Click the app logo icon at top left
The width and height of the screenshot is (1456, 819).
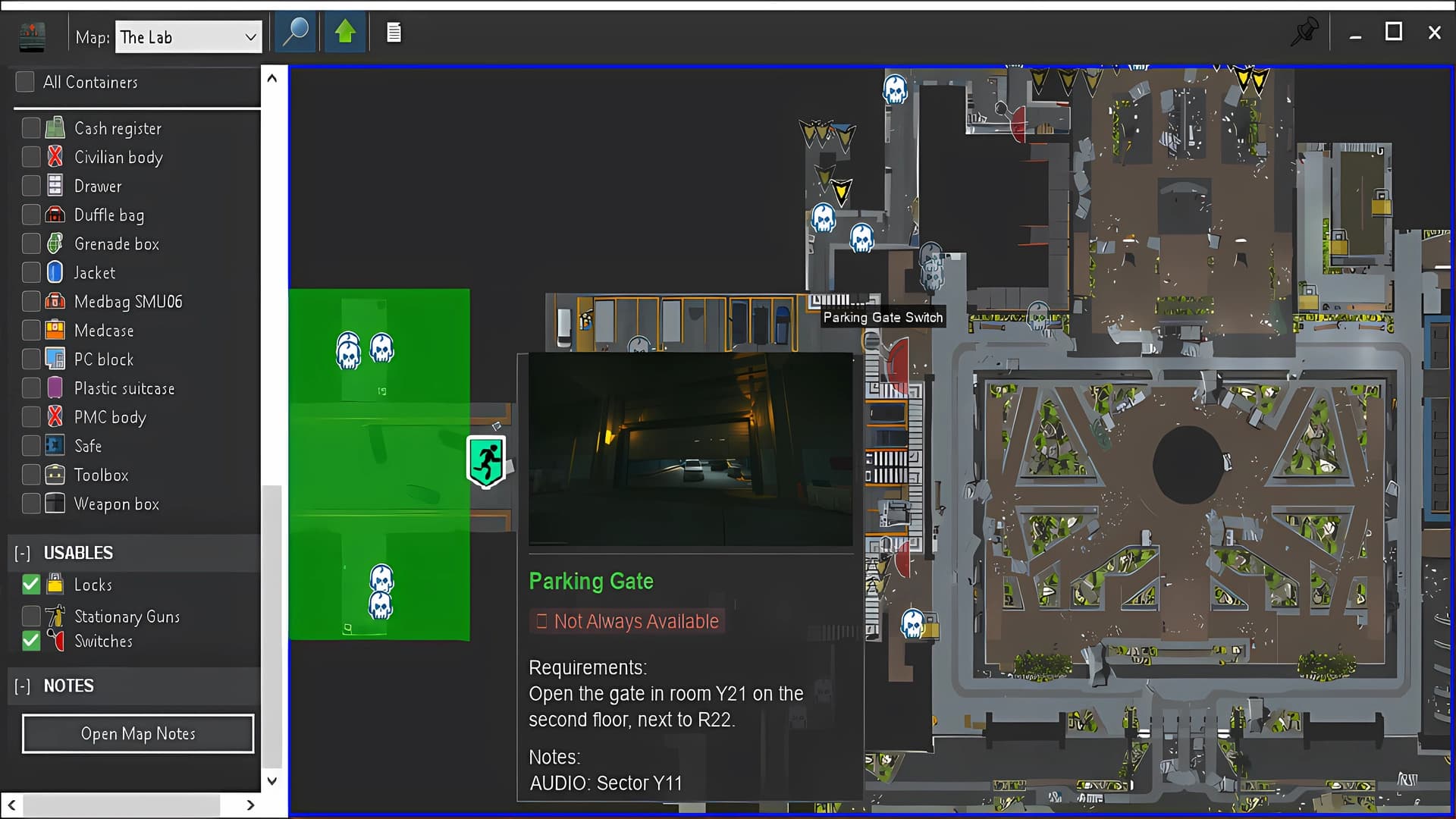click(32, 36)
